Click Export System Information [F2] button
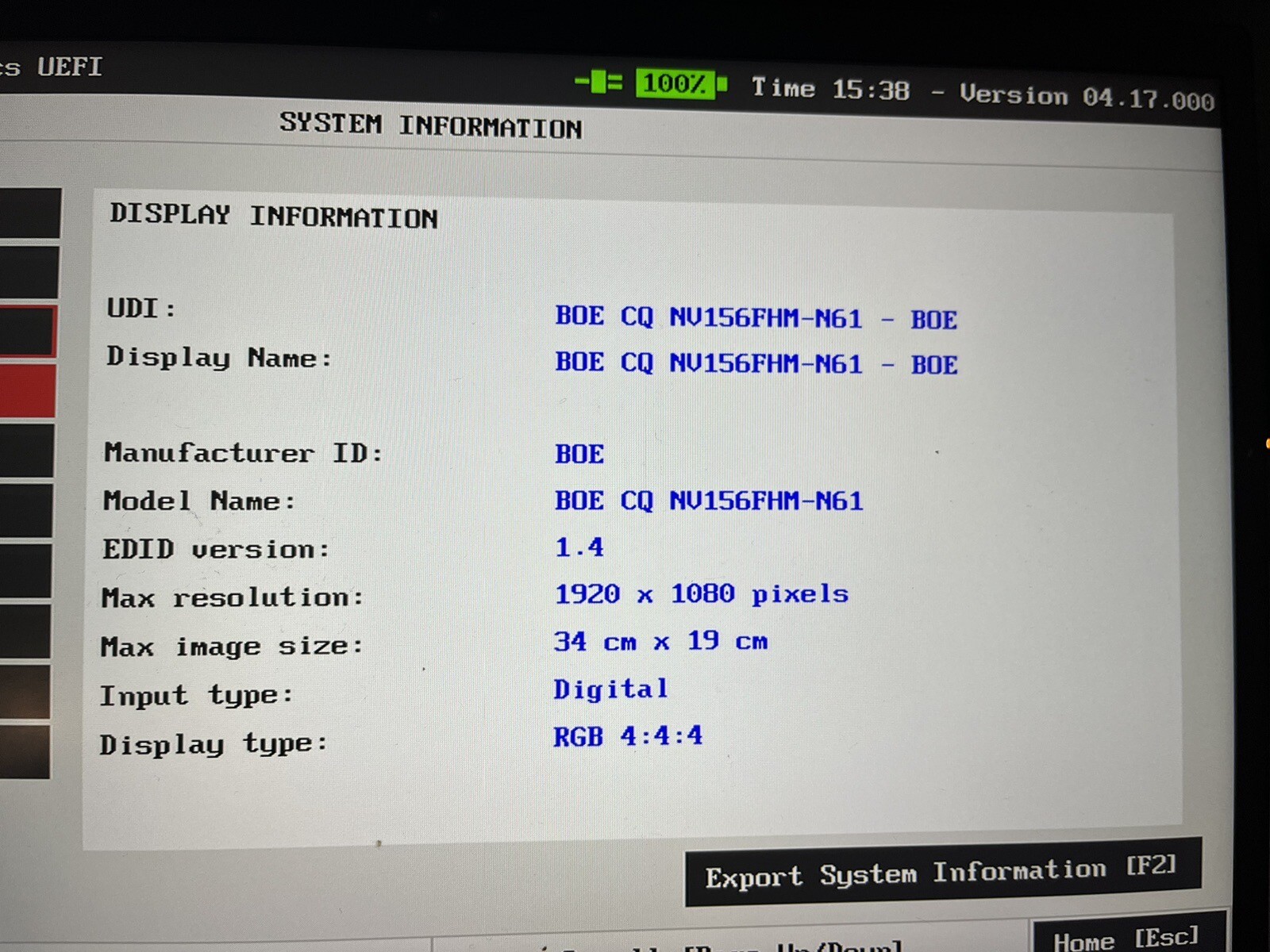 (943, 872)
